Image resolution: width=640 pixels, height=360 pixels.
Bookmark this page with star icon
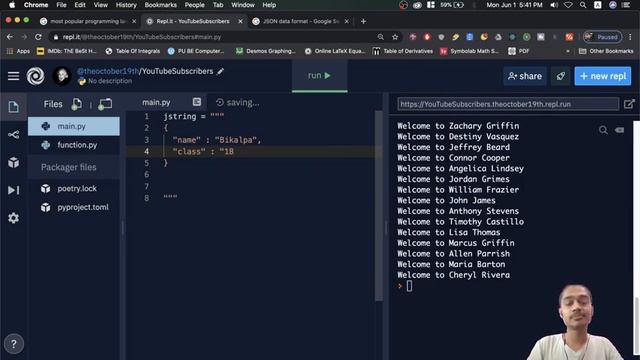pyautogui.click(x=395, y=37)
